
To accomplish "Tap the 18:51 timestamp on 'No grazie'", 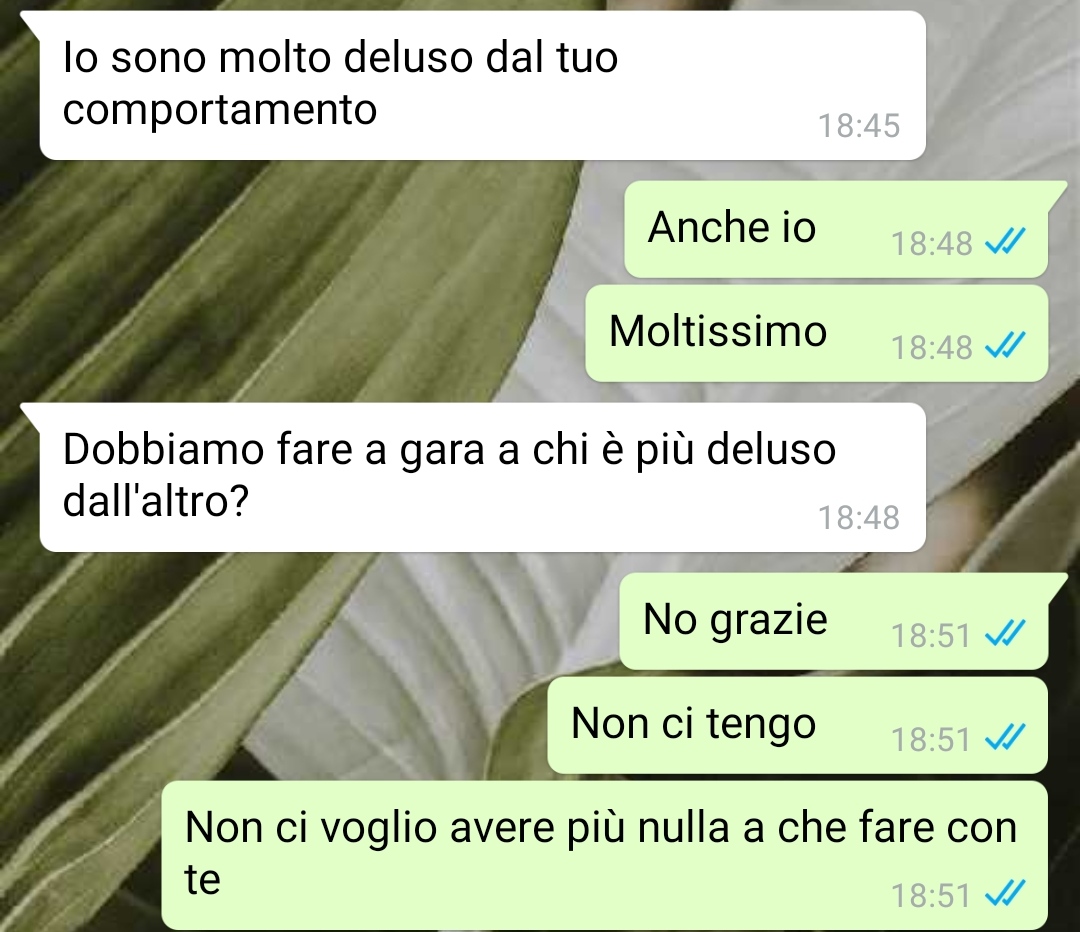I will (x=931, y=635).
